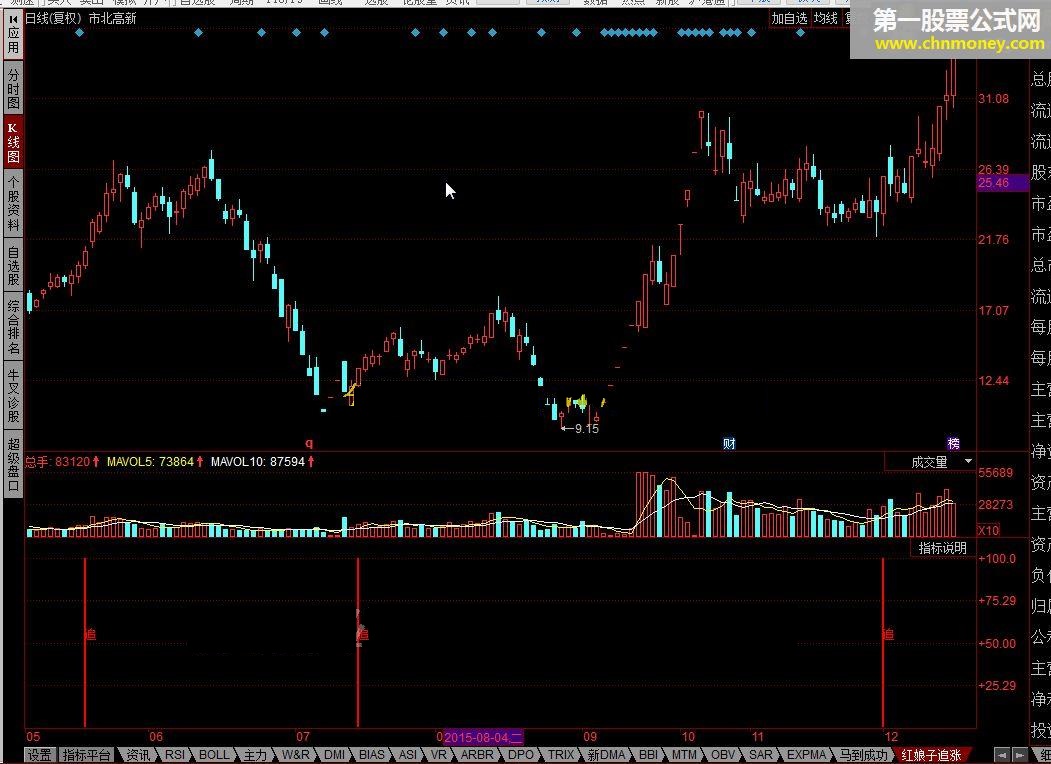1051x764 pixels.
Task: Select the 马到成功 indicator tab
Action: click(863, 755)
